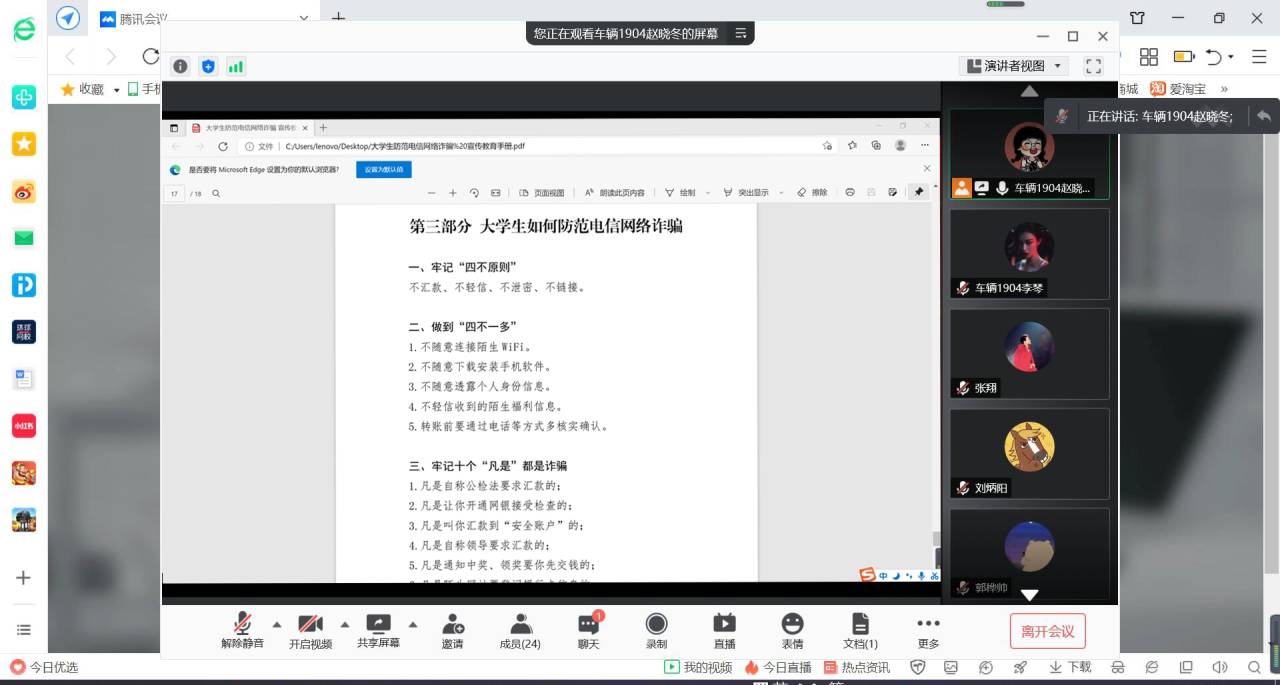Check network status green signal bars icon
The height and width of the screenshot is (685, 1280).
(236, 66)
